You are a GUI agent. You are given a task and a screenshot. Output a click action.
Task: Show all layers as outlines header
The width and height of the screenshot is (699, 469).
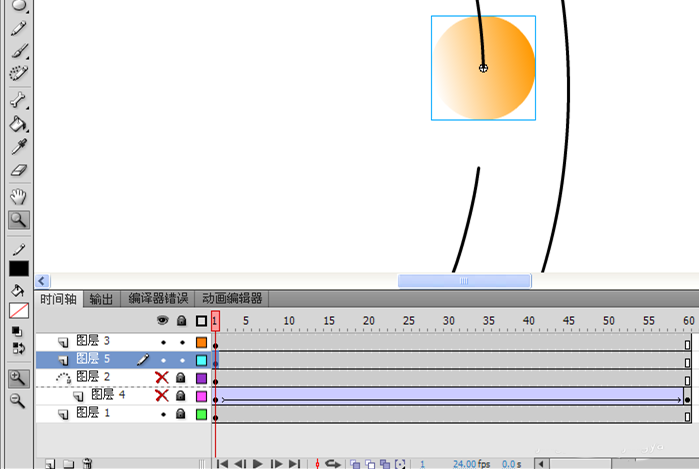pos(201,321)
